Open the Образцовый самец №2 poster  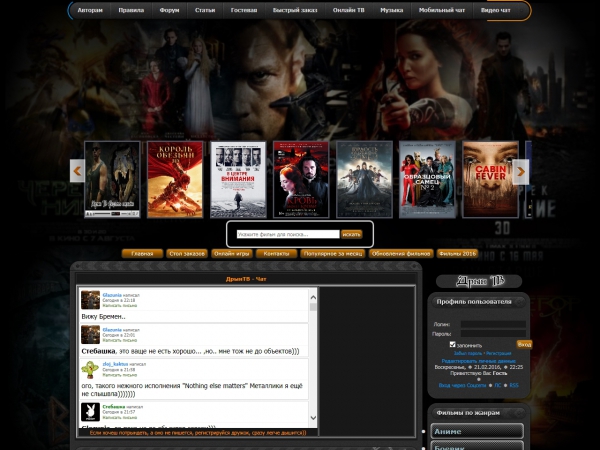coord(427,179)
